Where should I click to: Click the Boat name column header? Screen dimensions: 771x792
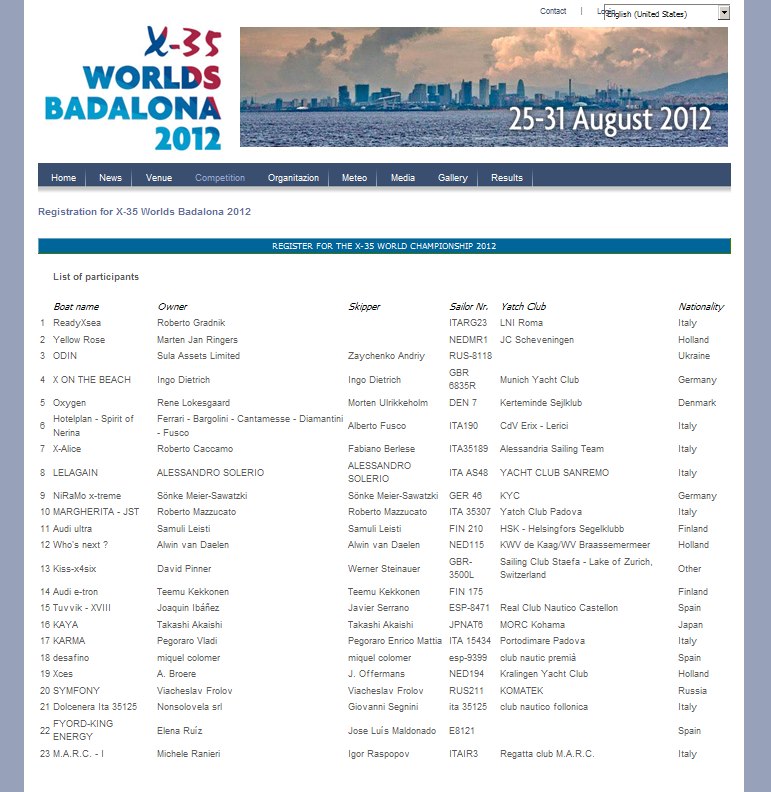click(x=76, y=307)
